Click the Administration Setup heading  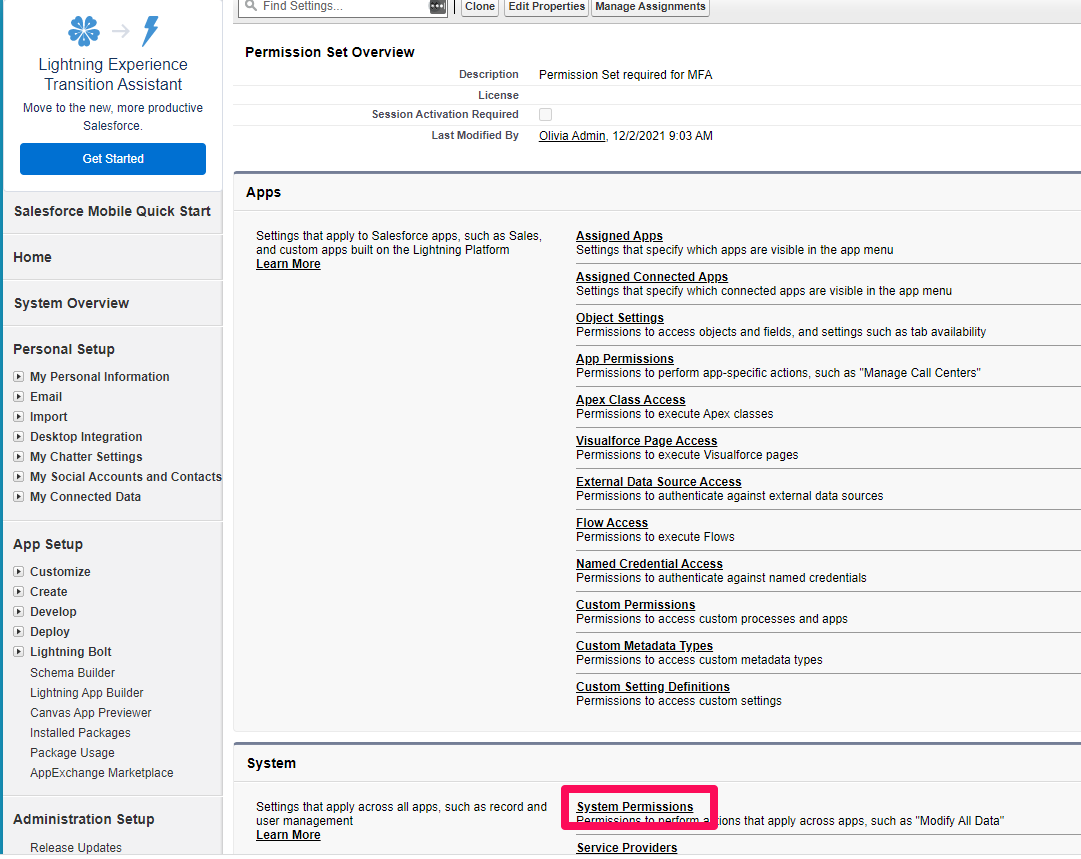[x=83, y=819]
